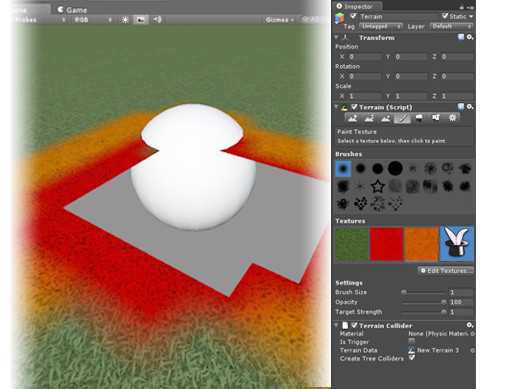The width and height of the screenshot is (516, 389).
Task: Open the Terrain Collider gear menu
Action: [x=470, y=325]
